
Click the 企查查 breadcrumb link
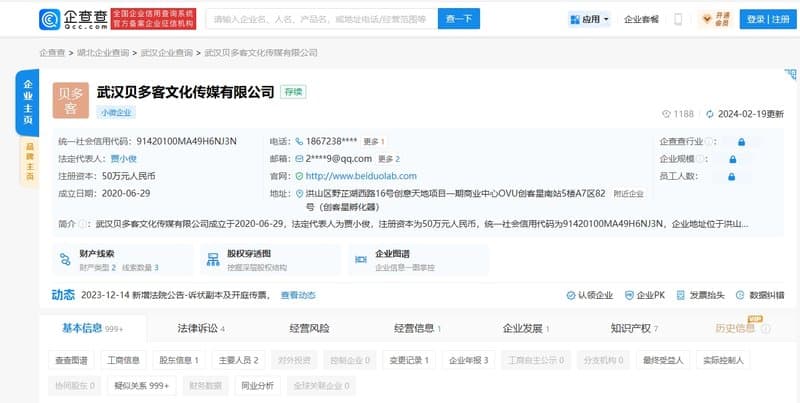pyautogui.click(x=52, y=53)
